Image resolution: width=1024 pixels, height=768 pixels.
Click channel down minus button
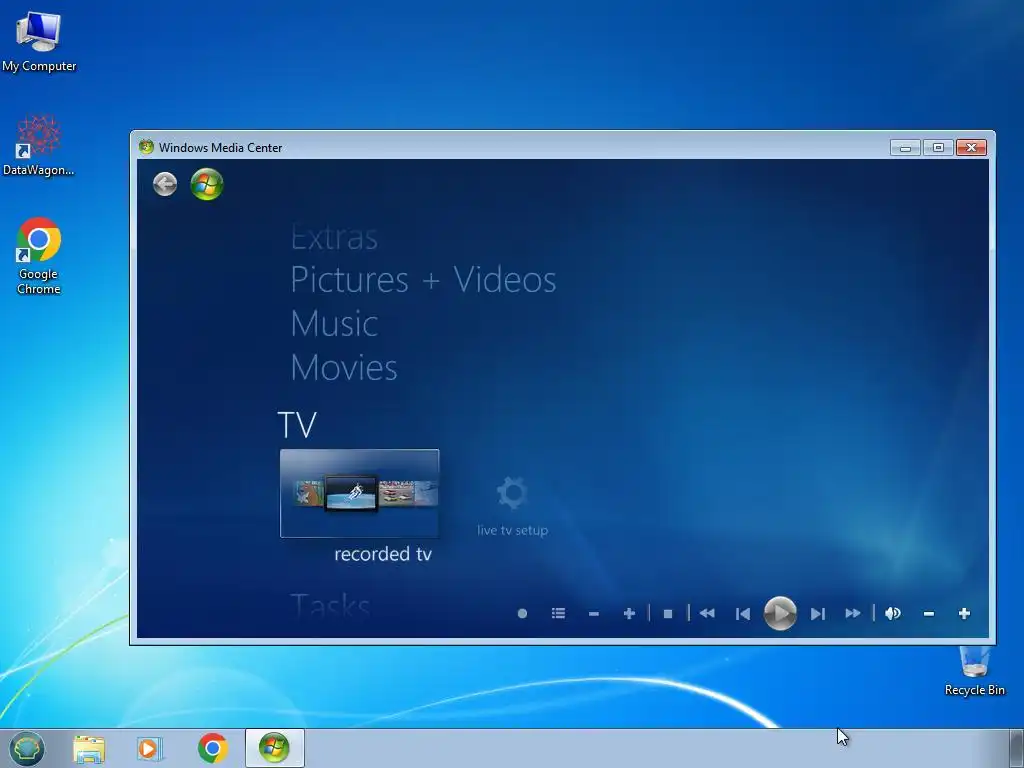pos(594,614)
